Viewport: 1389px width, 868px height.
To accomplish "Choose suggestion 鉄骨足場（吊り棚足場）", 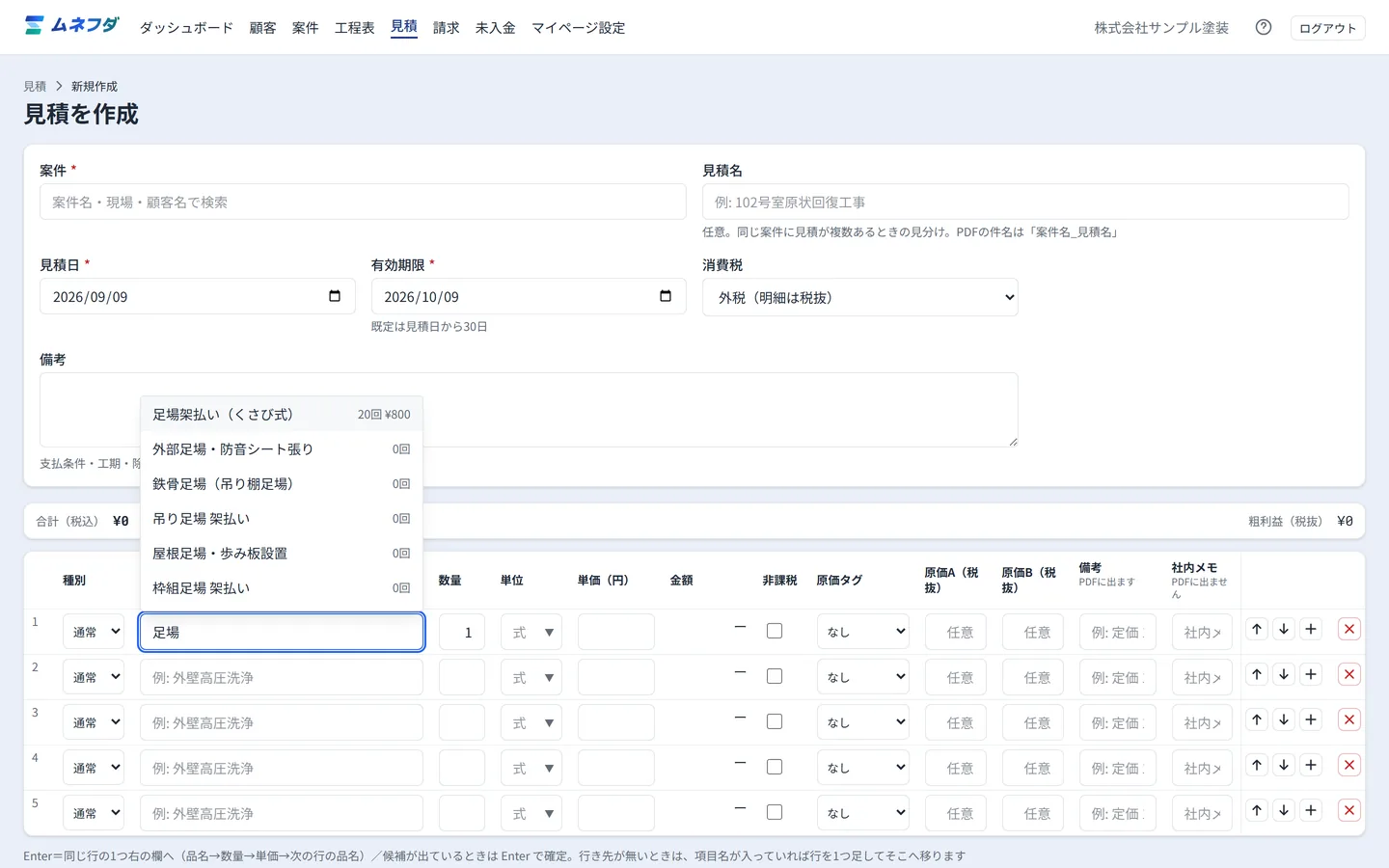I will (282, 483).
